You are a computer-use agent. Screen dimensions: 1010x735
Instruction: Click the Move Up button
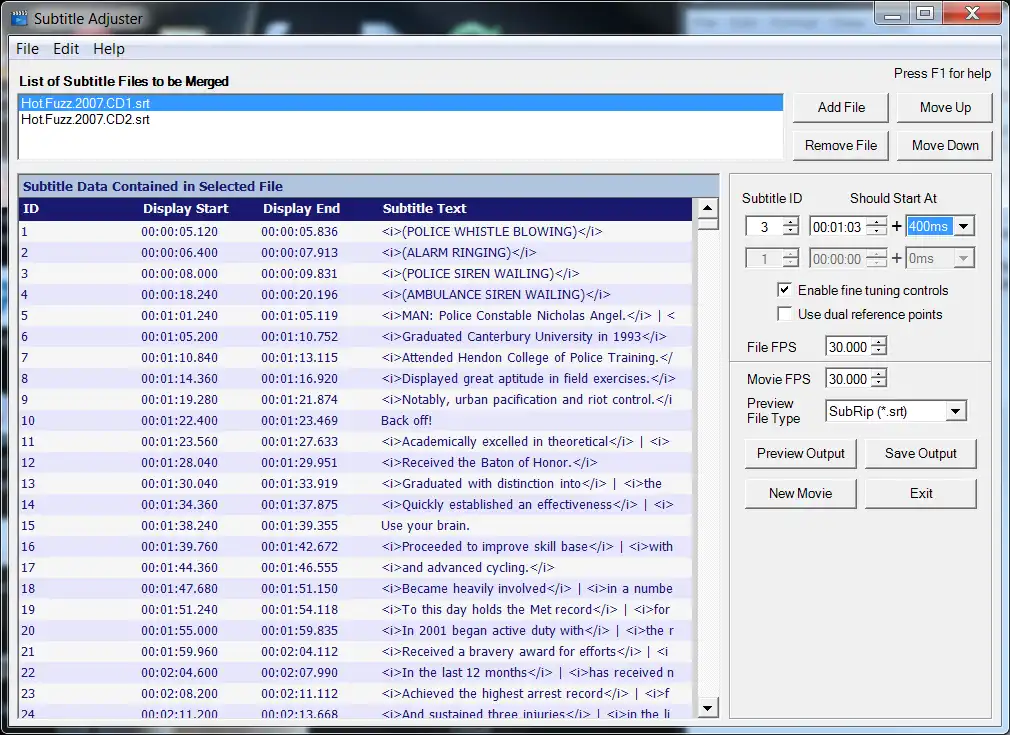click(x=945, y=108)
